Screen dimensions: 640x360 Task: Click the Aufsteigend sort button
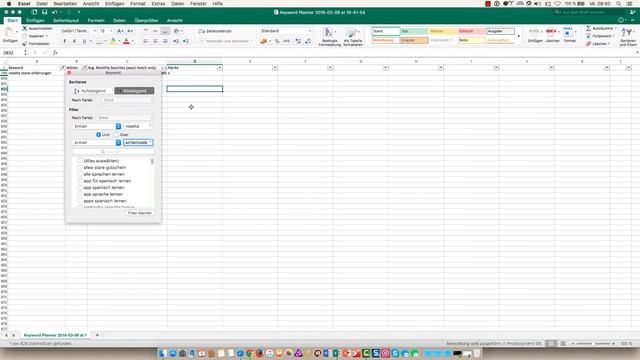click(x=92, y=91)
